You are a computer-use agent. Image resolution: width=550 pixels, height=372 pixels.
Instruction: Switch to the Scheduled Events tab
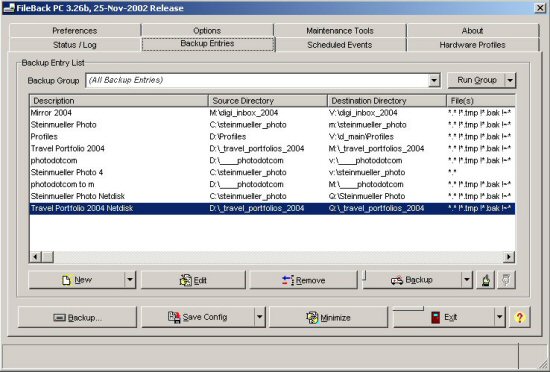[x=340, y=45]
